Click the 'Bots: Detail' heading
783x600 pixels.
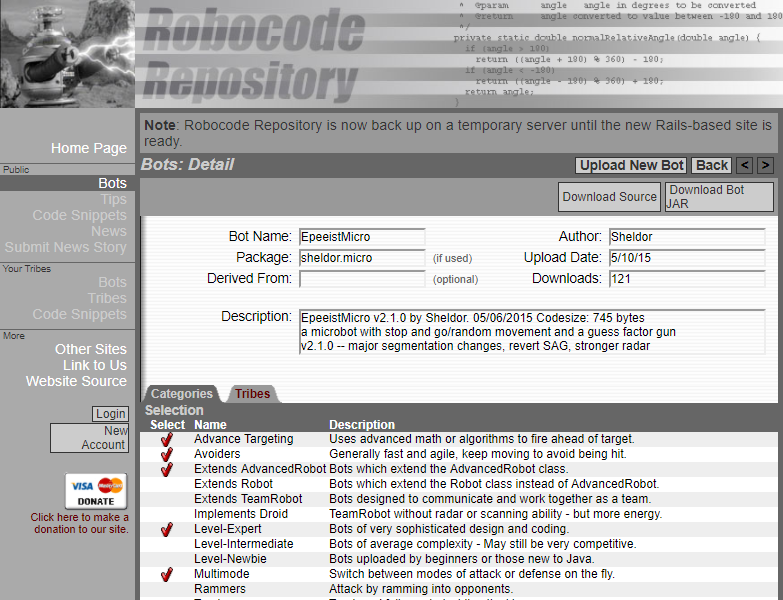tap(187, 164)
